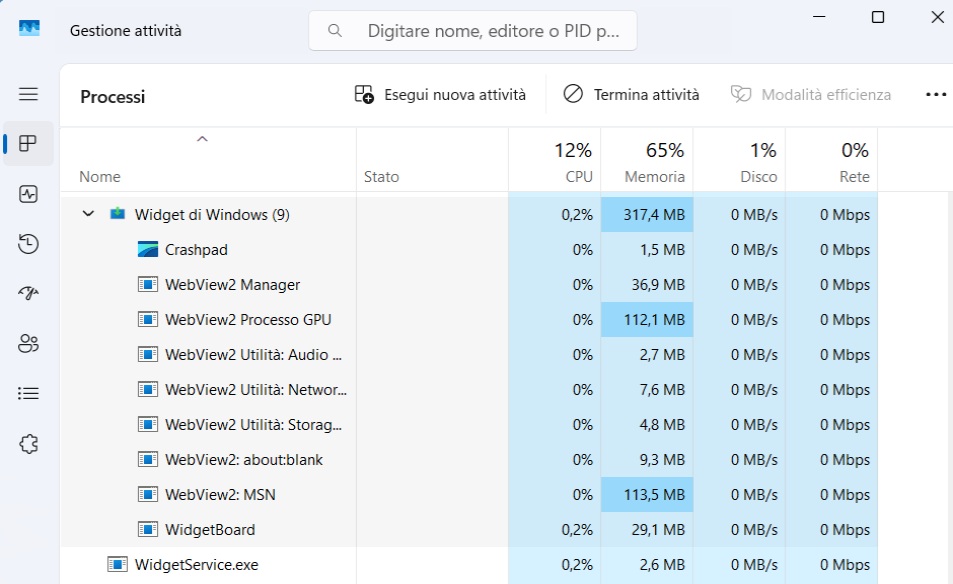
Task: Open the Performance sidebar icon
Action: pos(28,194)
